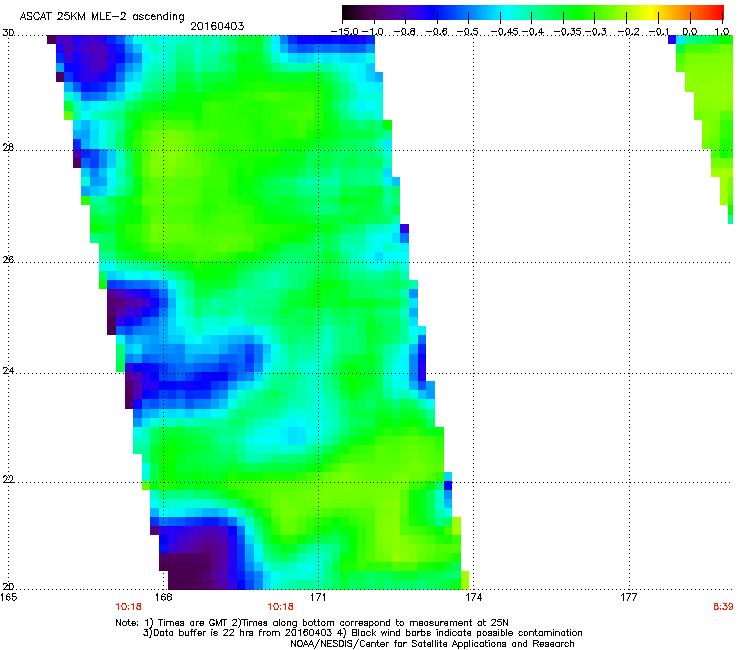This screenshot has height=650, width=740.
Task: Select the date label 20160403 under the title
Action: pyautogui.click(x=217, y=26)
